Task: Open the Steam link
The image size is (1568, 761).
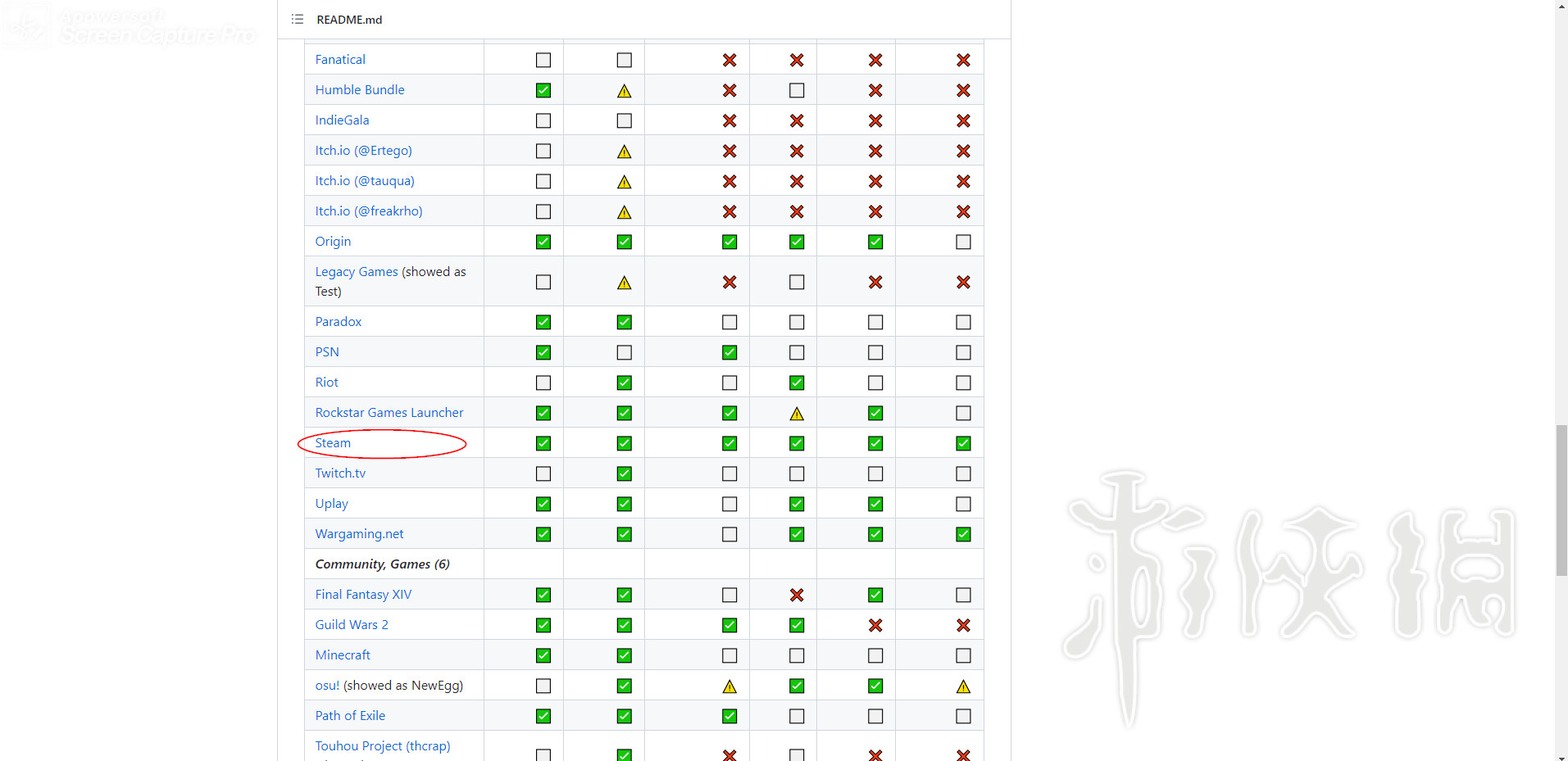Action: (333, 442)
